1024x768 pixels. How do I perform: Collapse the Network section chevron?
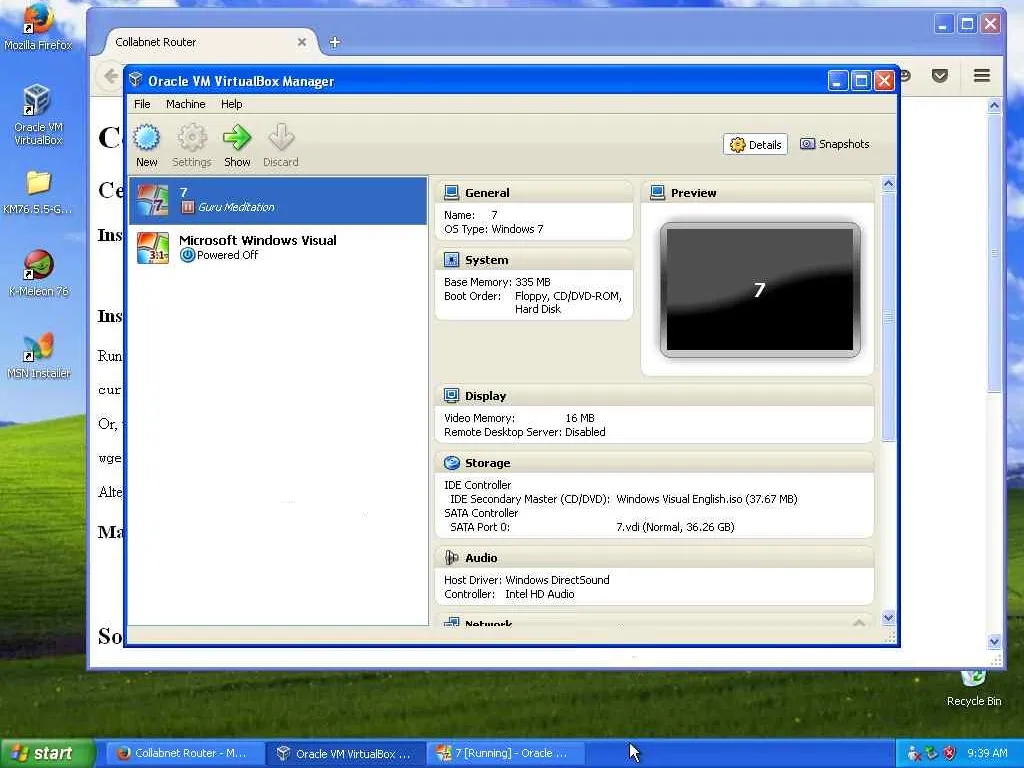(859, 622)
